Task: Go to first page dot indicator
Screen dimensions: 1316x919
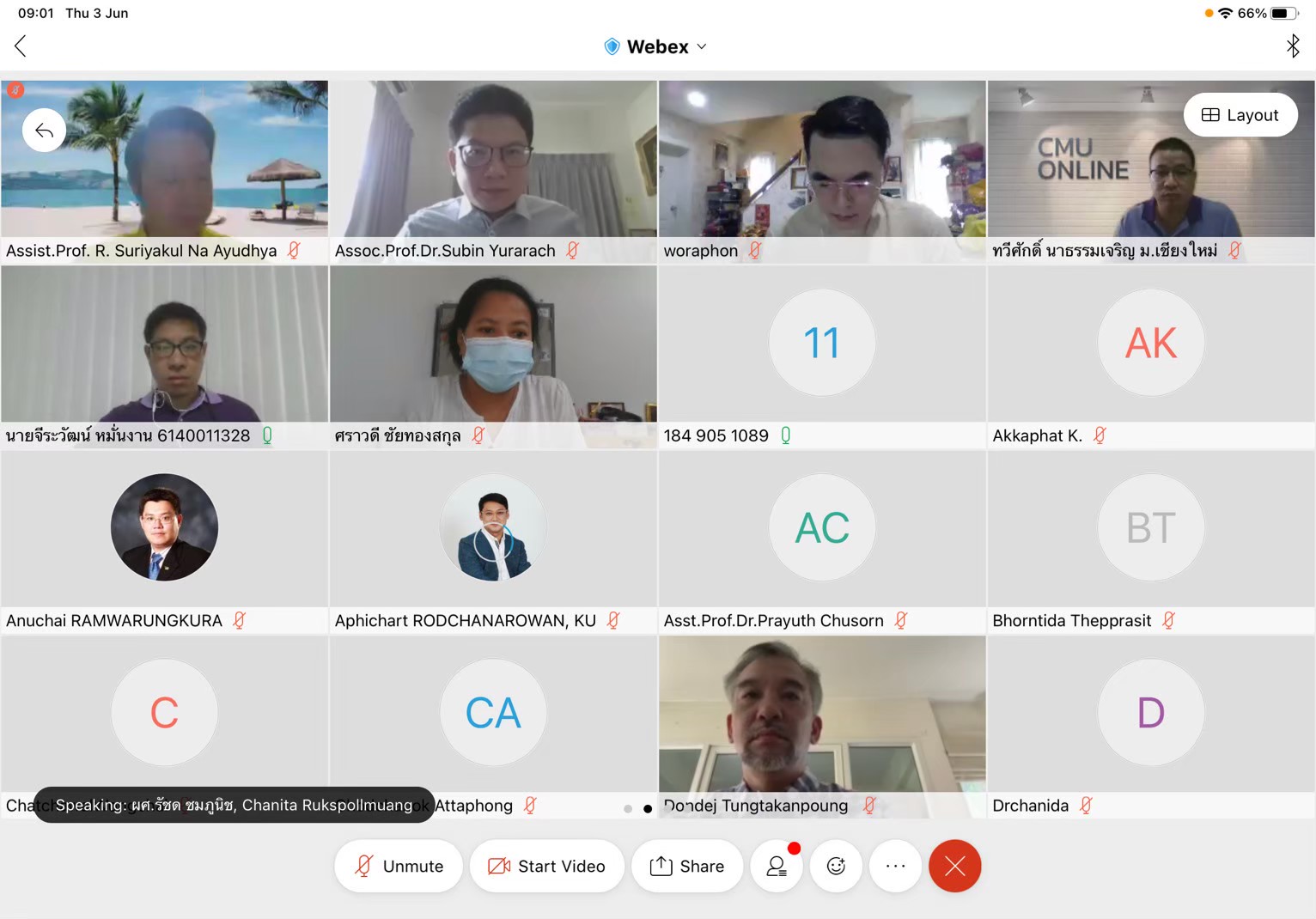Action: (x=628, y=808)
